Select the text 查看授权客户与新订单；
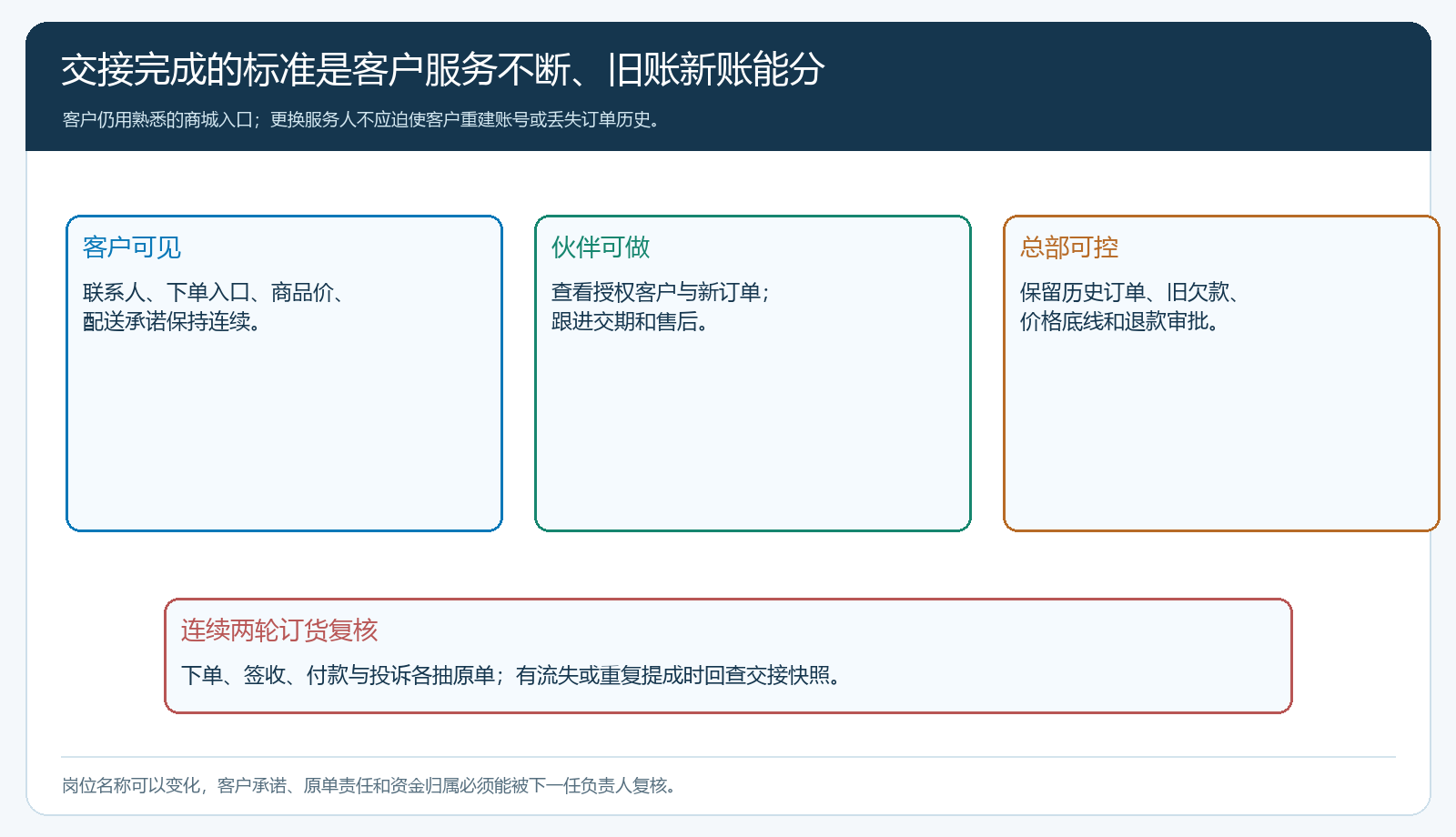The image size is (1456, 837). pos(662,292)
